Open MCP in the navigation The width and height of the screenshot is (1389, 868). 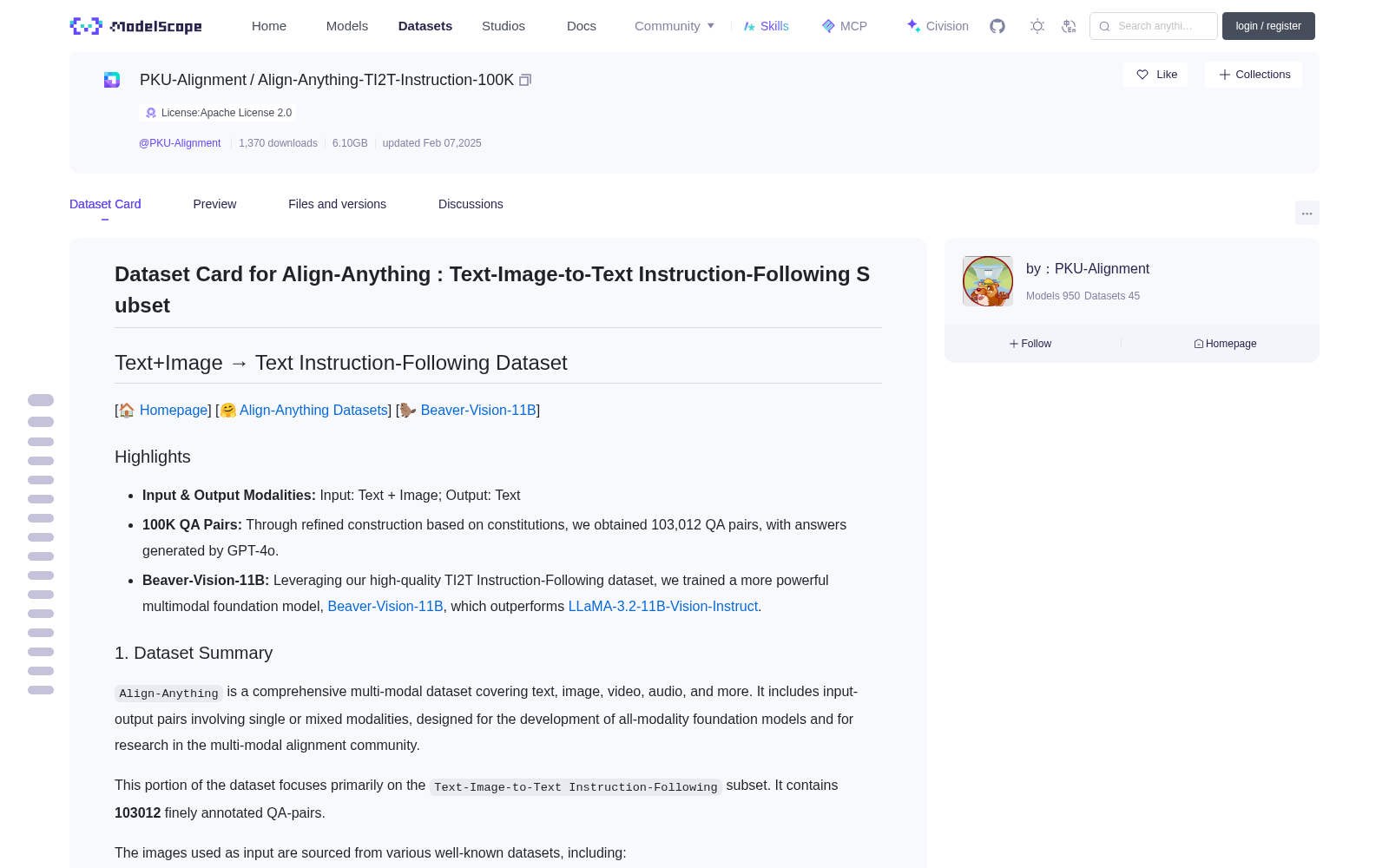pyautogui.click(x=845, y=26)
